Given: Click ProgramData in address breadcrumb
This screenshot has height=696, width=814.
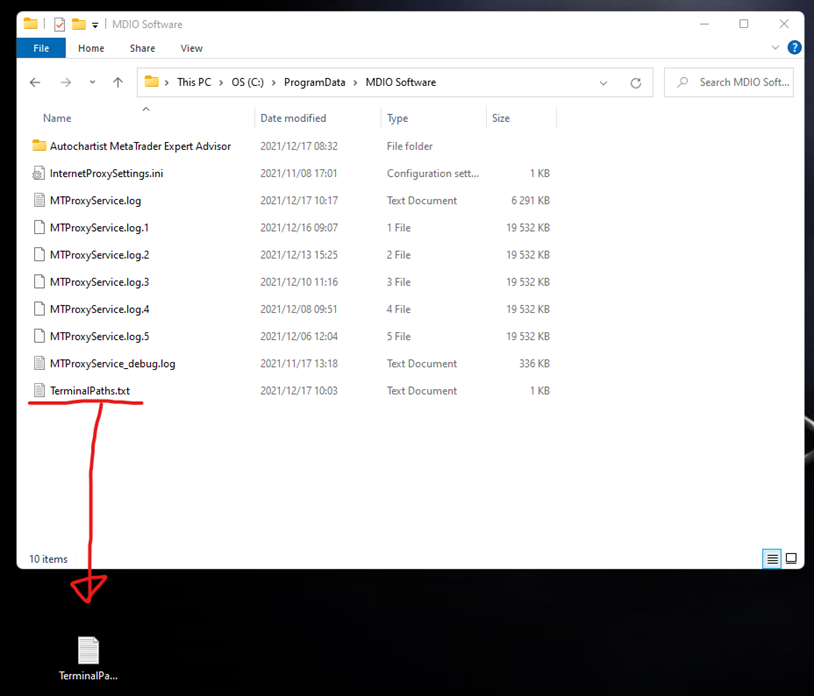Looking at the screenshot, I should [314, 82].
